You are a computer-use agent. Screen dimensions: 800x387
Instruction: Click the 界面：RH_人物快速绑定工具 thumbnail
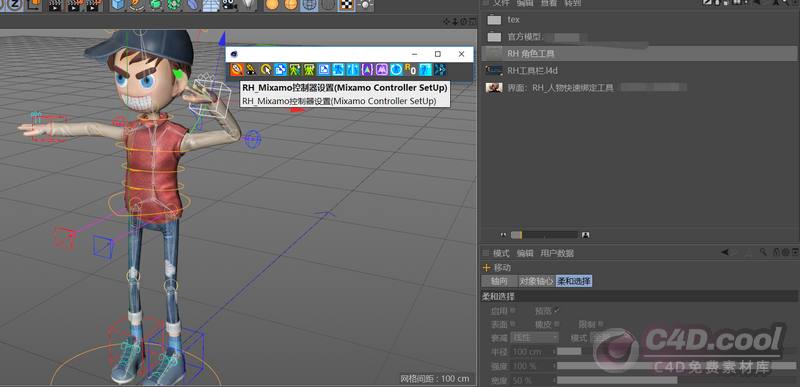[494, 88]
